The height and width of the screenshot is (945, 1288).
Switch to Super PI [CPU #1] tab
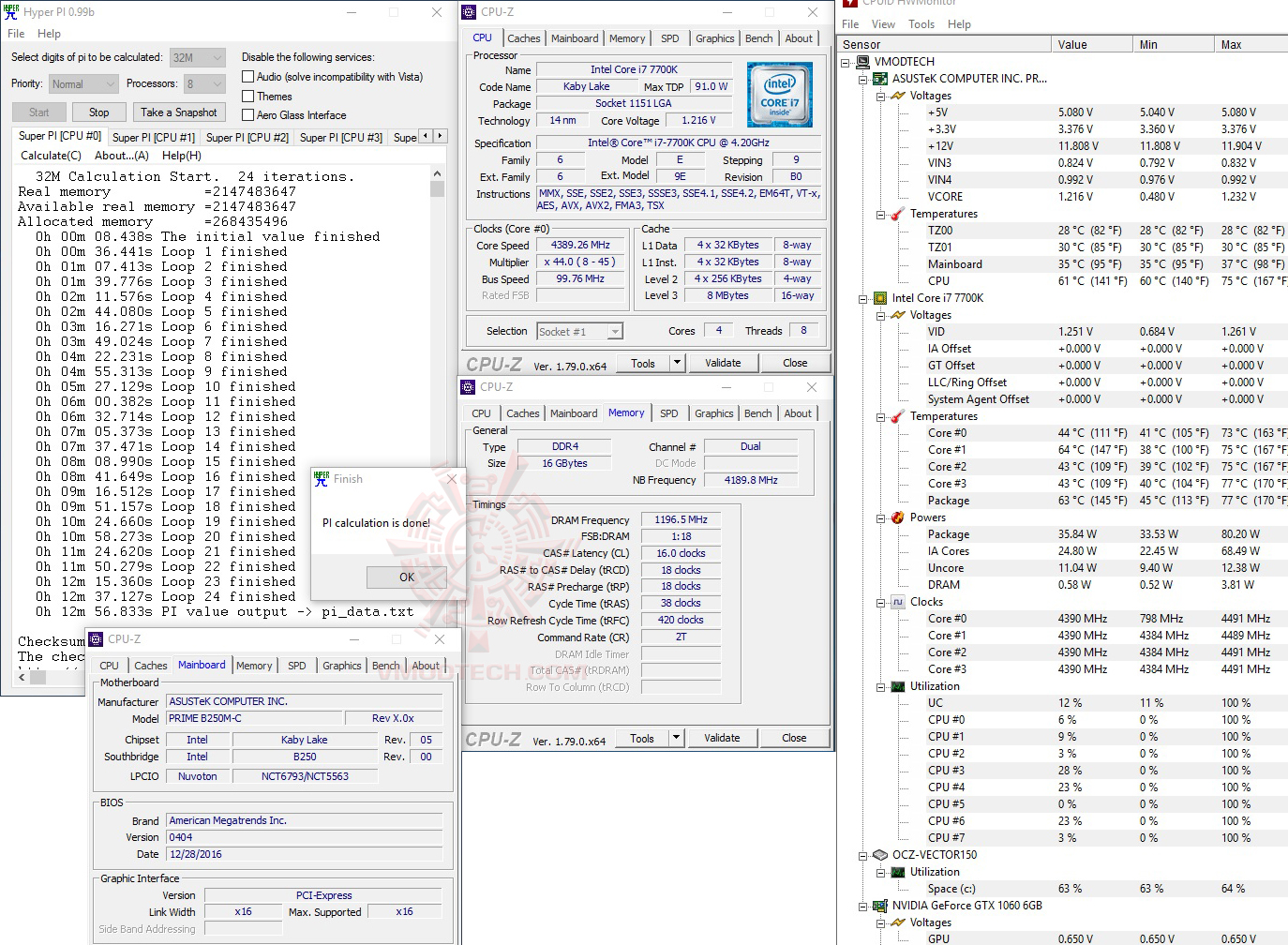154,137
